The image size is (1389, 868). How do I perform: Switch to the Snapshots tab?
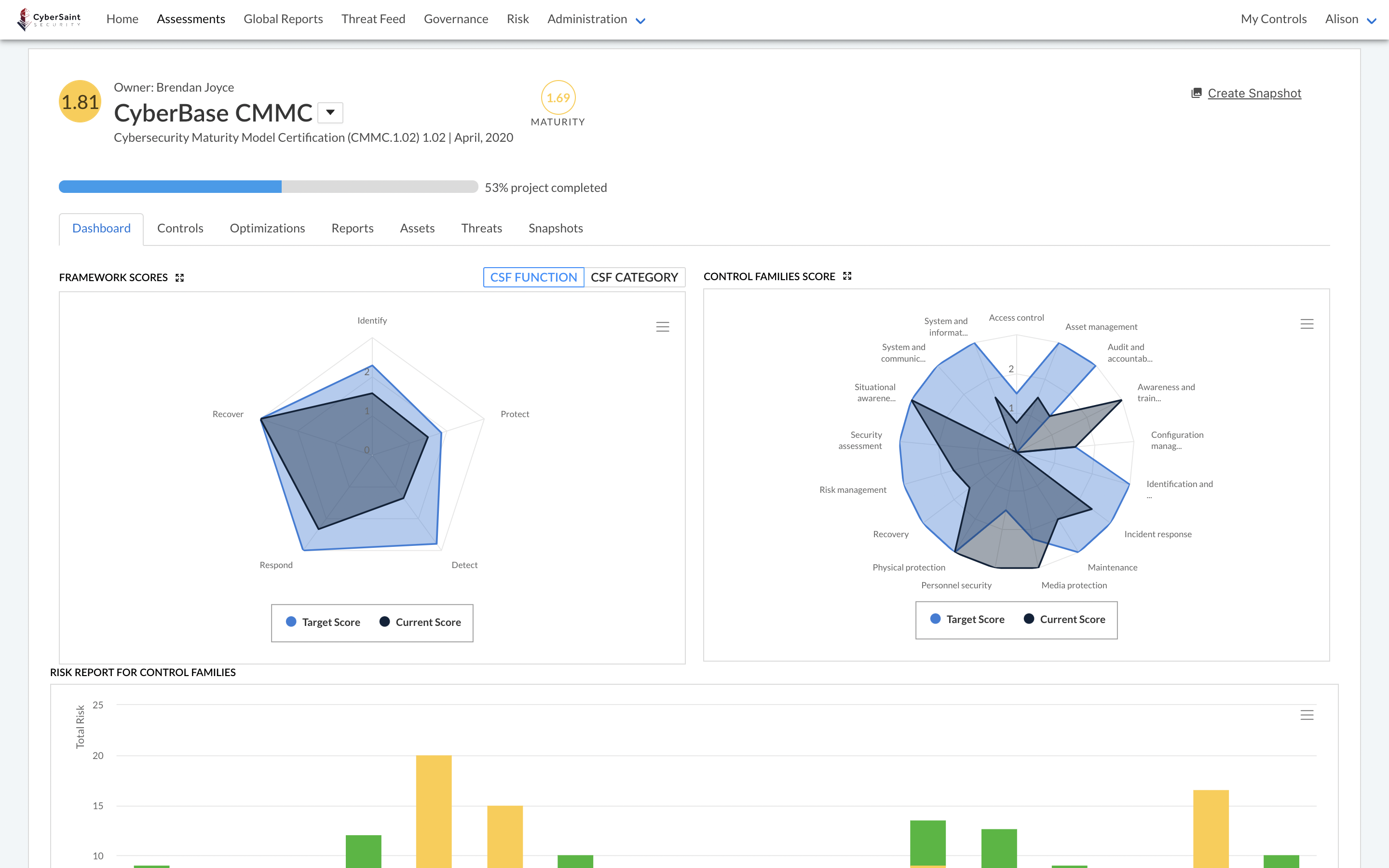(556, 229)
